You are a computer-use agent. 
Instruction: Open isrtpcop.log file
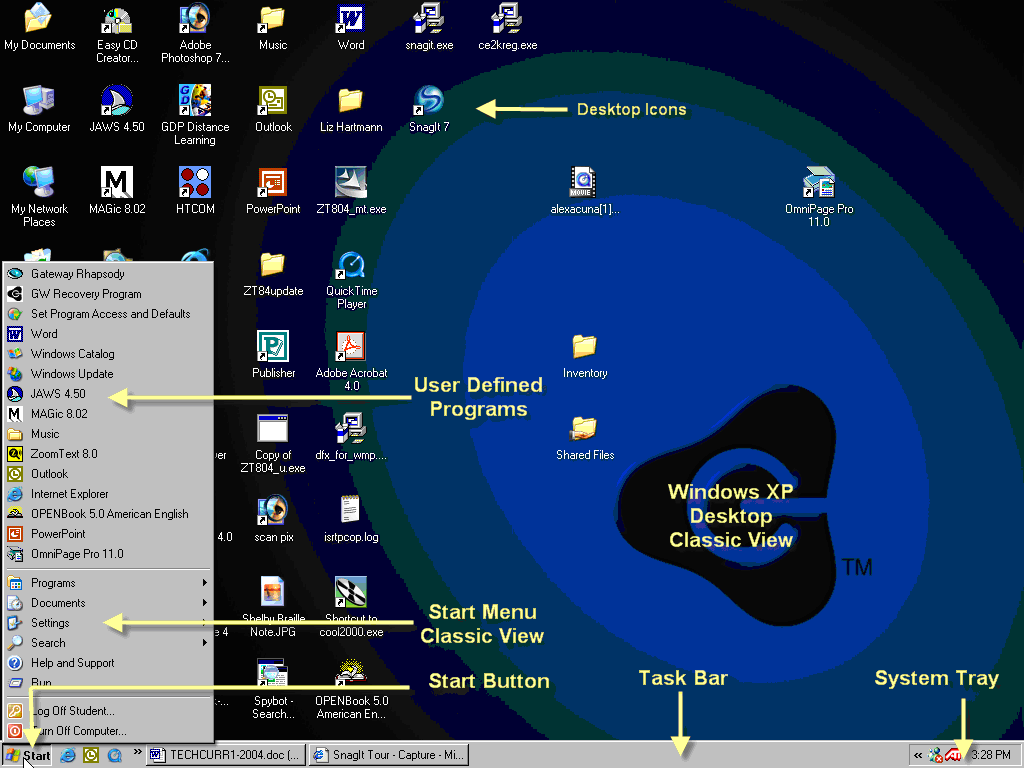pos(351,520)
